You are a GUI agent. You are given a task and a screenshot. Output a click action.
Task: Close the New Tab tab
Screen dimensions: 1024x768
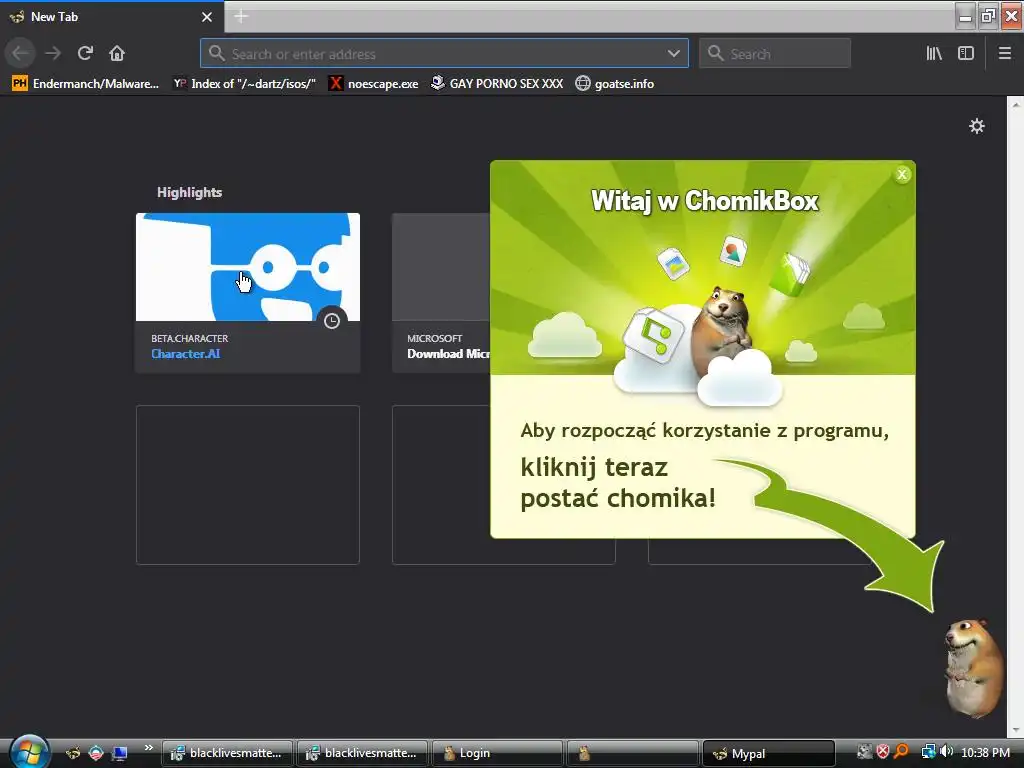[207, 17]
